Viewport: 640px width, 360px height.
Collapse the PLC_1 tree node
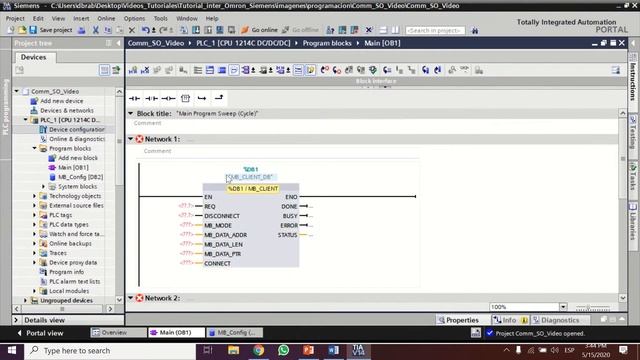click(26, 120)
